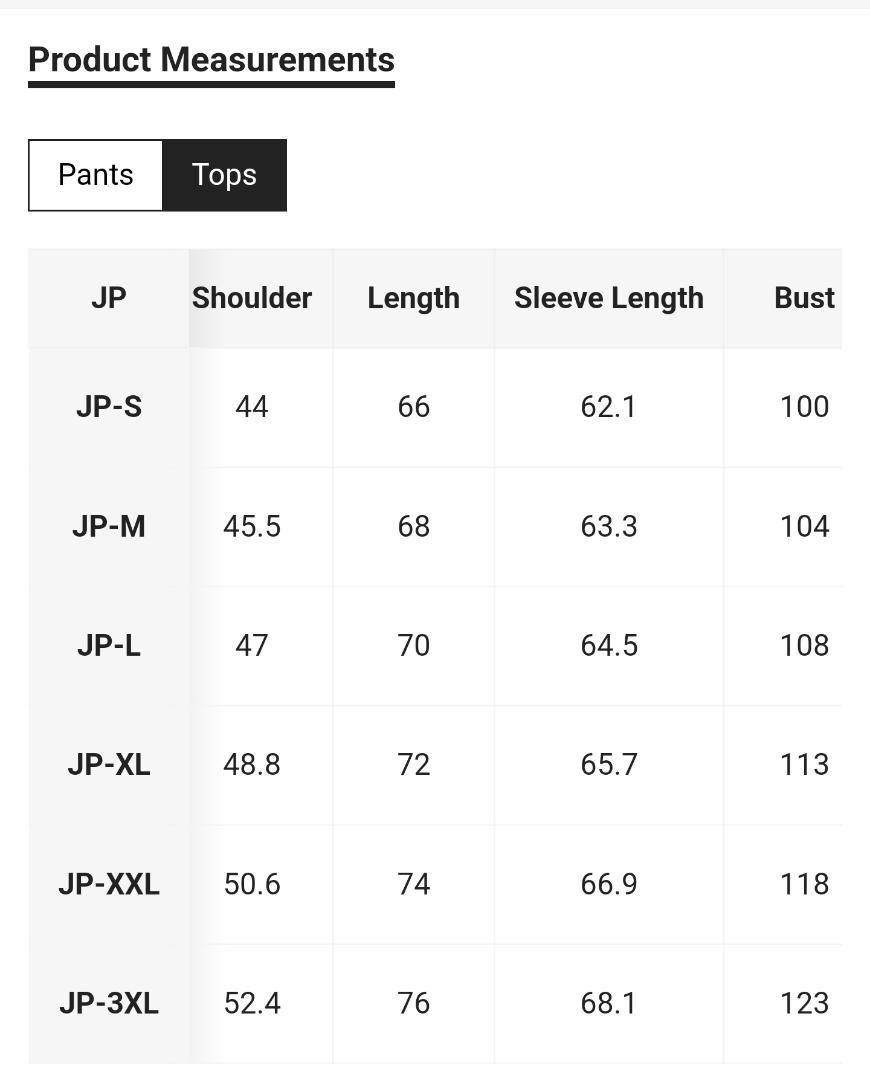The image size is (870, 1080).
Task: Select the JP-M size row label
Action: (x=109, y=527)
